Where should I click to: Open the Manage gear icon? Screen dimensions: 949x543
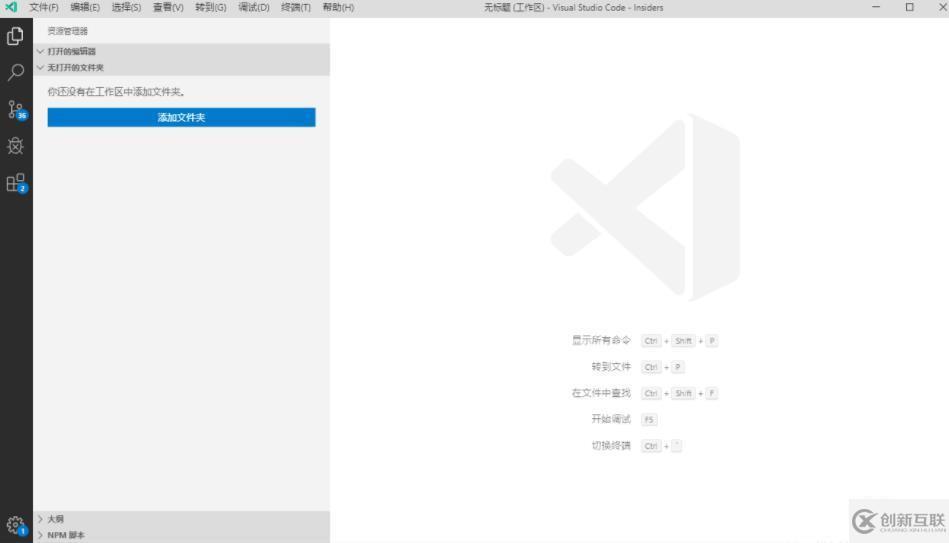click(x=16, y=525)
